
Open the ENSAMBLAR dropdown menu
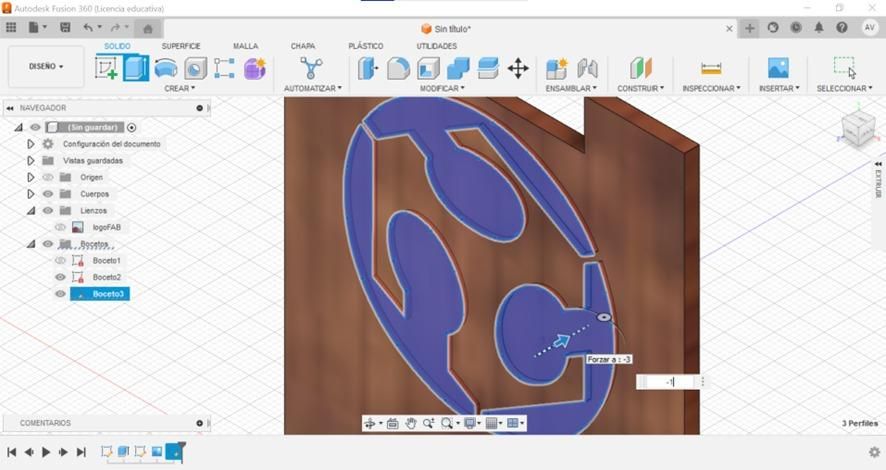tap(571, 88)
